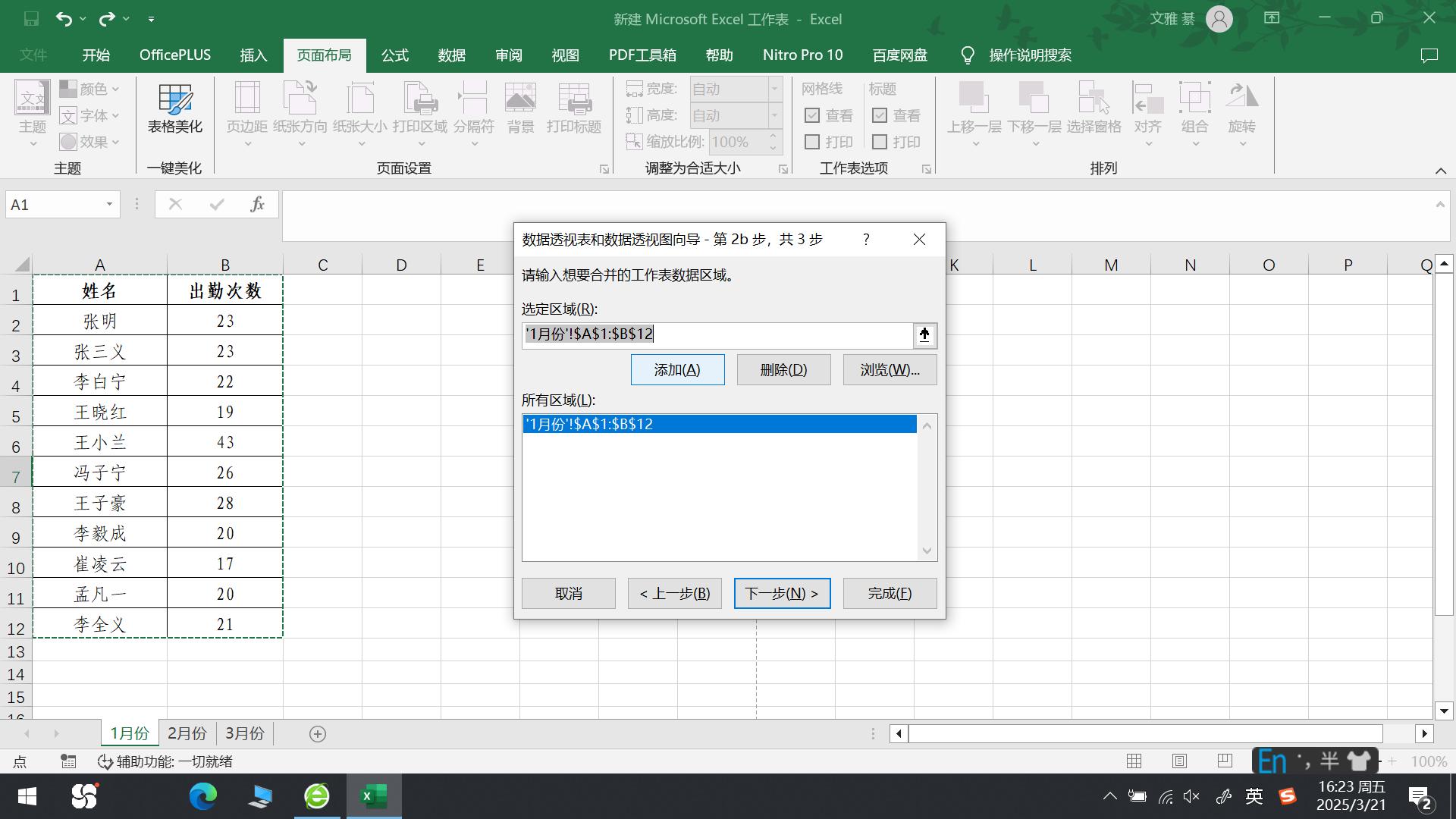Select the 纸张方向 (page orientation) icon
Image resolution: width=1456 pixels, height=819 pixels.
(300, 106)
